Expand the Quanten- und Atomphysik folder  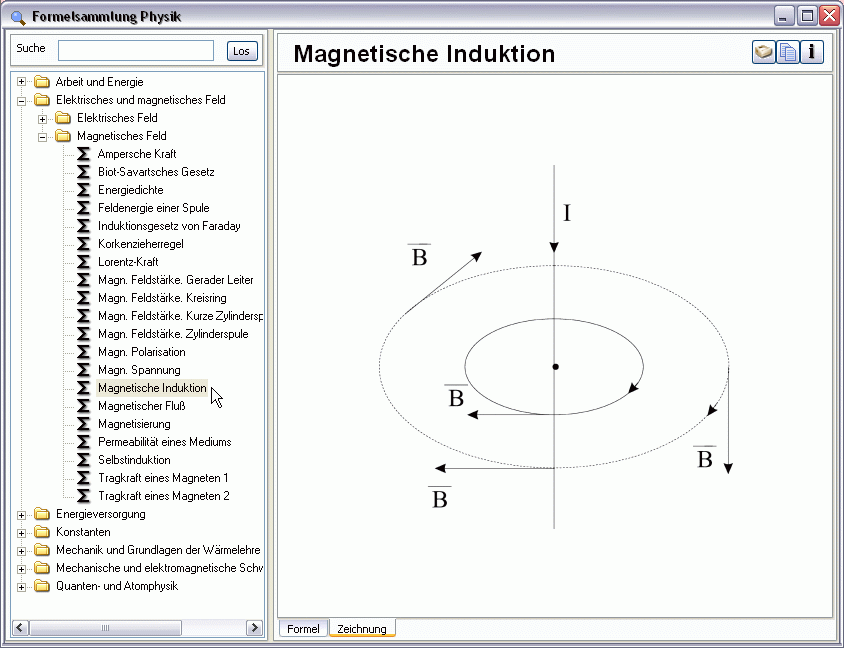(x=22, y=586)
